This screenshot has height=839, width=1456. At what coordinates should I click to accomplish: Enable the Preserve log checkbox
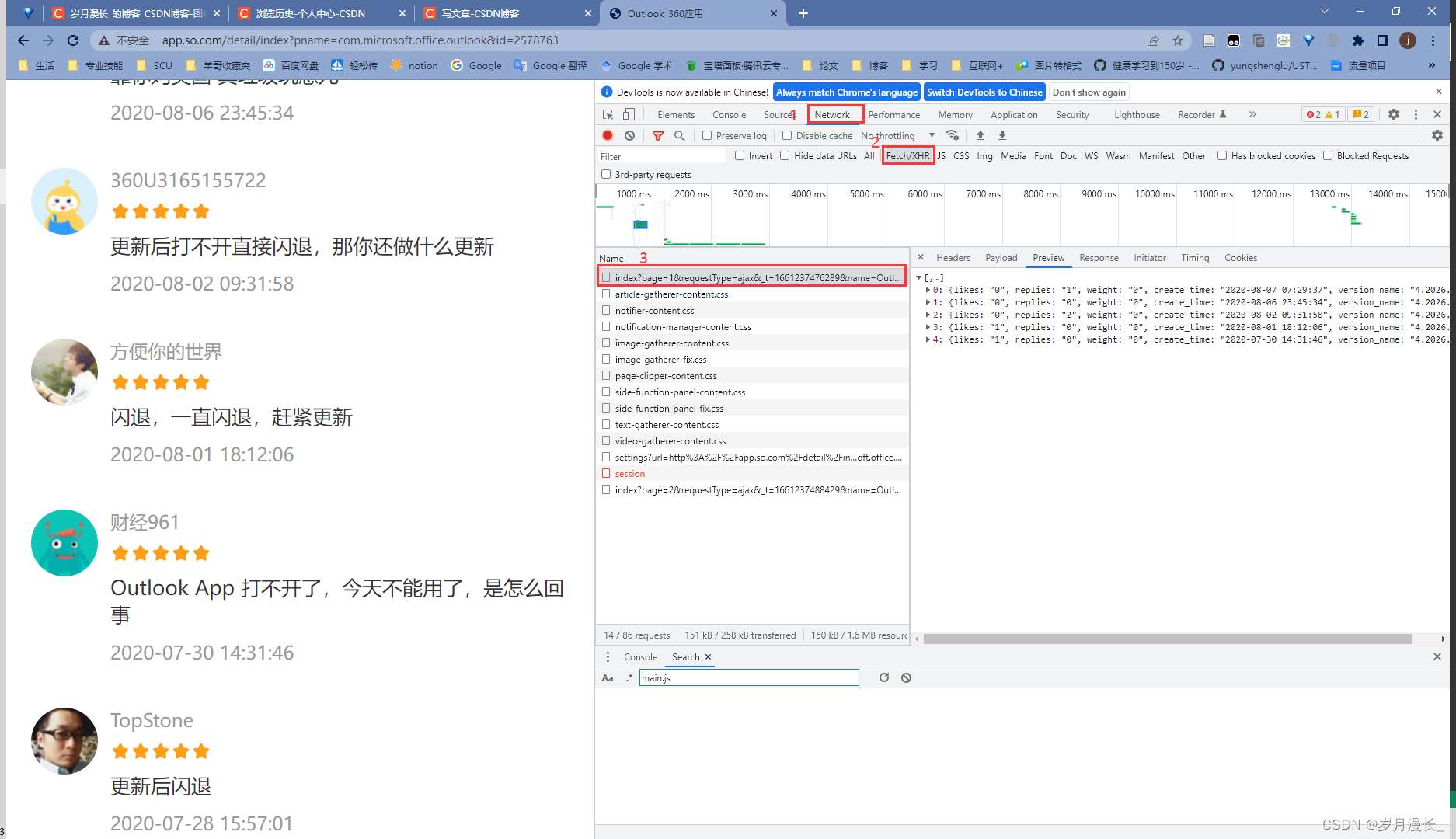pyautogui.click(x=707, y=135)
